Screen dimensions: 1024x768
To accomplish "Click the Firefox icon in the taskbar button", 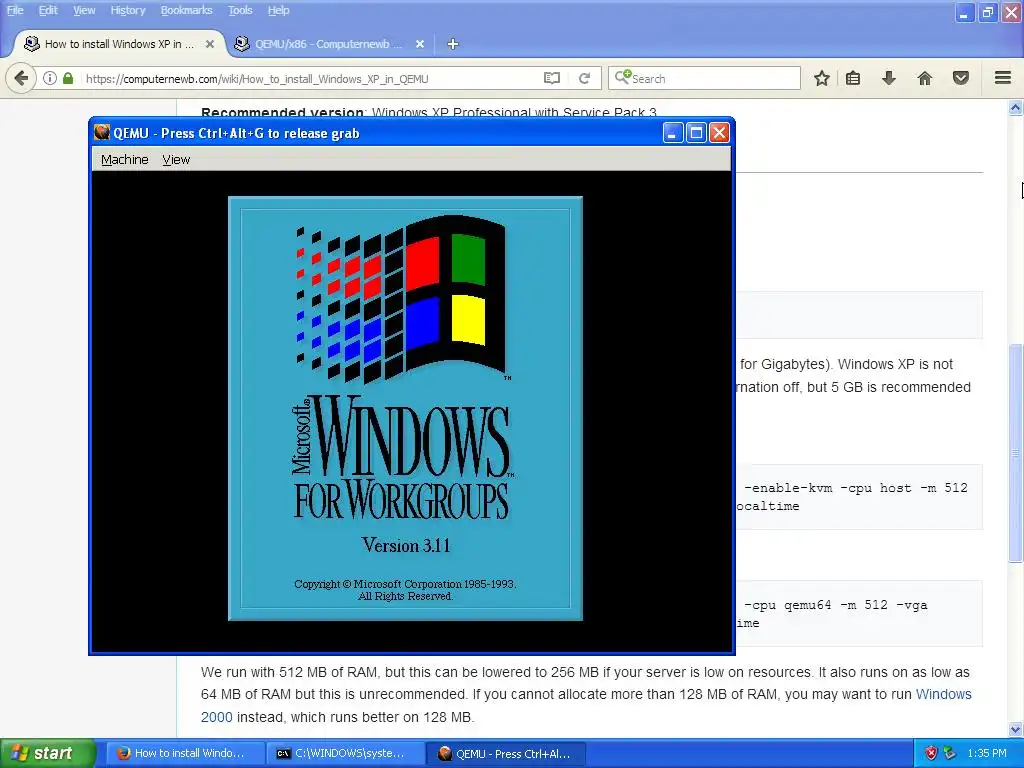I will [123, 753].
